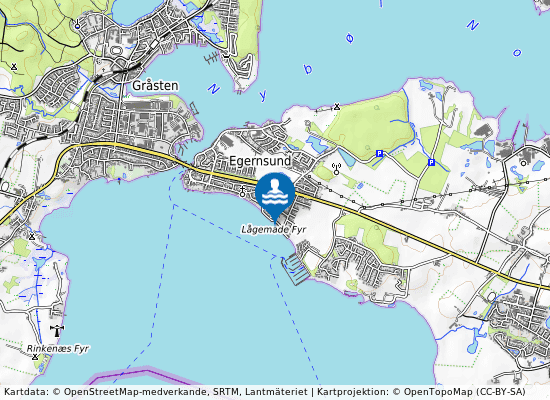Click the Rinkenæs Fyr label
This screenshot has width=550, height=400.
pos(58,348)
